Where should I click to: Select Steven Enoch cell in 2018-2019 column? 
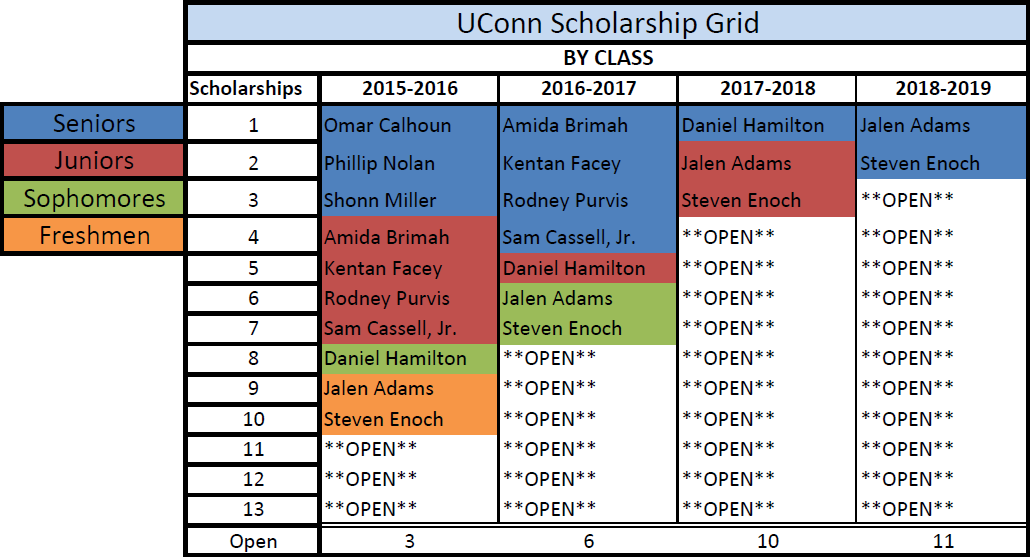pyautogui.click(x=943, y=162)
